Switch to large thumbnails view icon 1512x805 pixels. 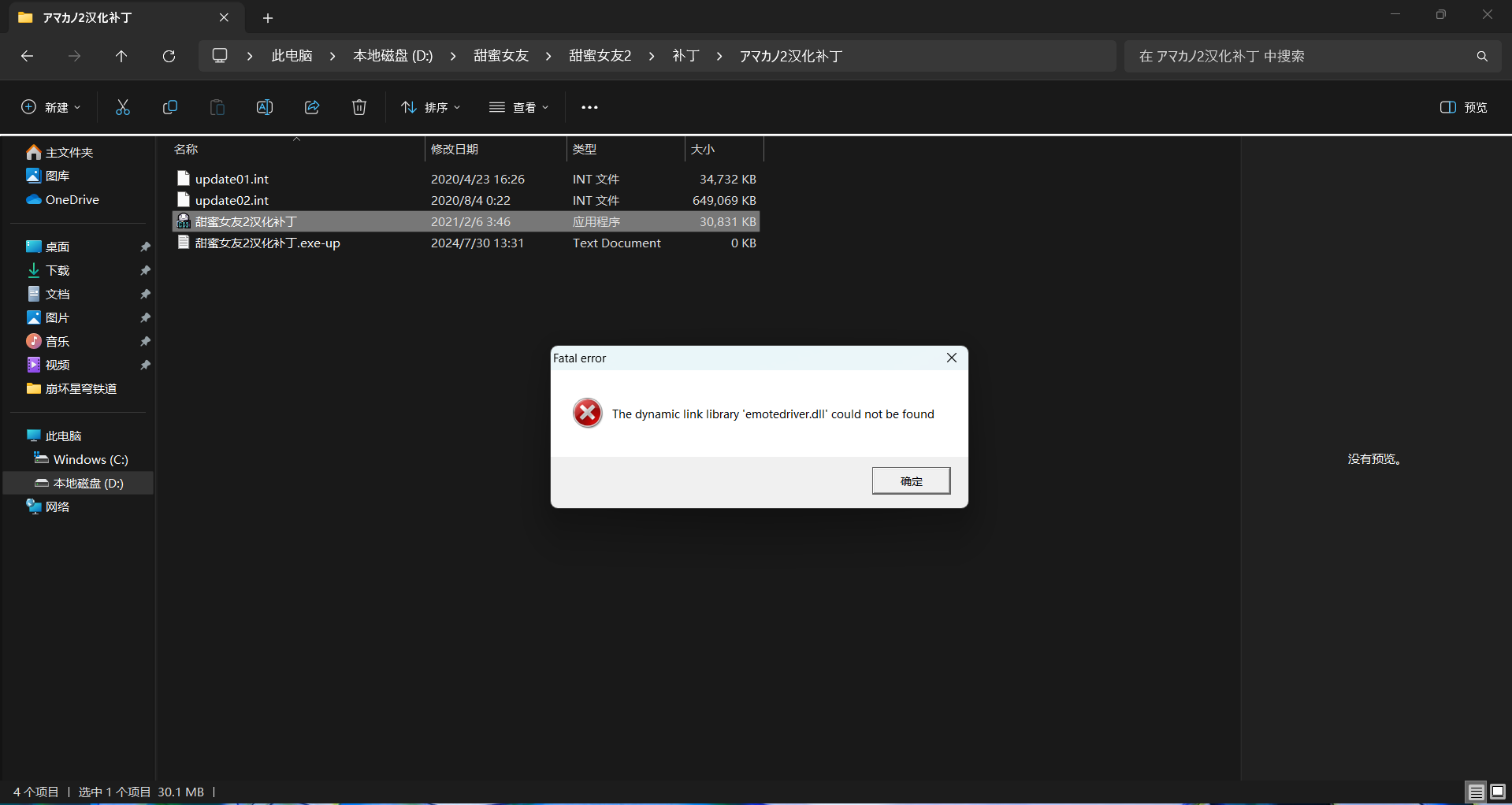(1498, 792)
